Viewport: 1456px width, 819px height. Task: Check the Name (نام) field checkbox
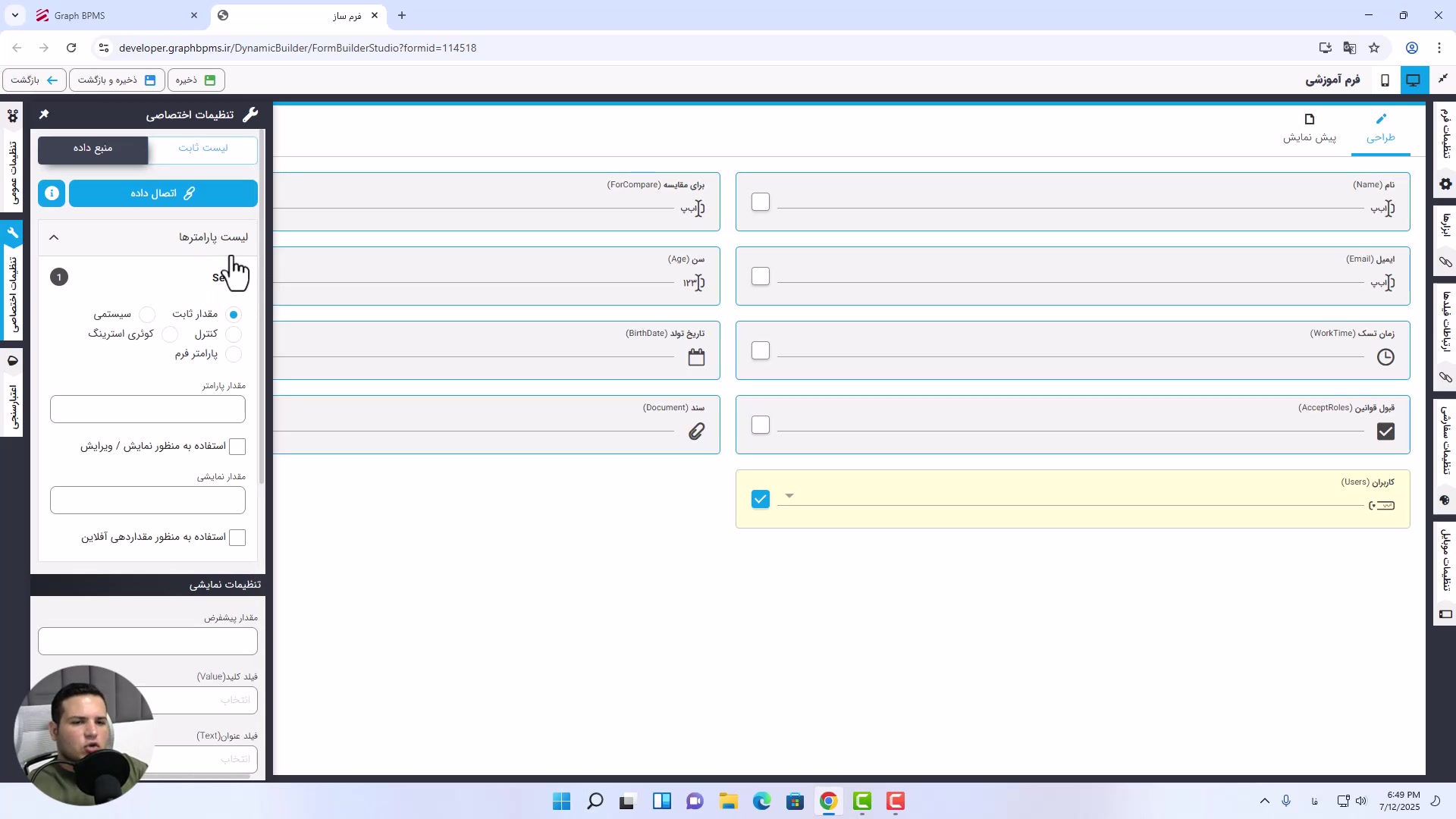pos(761,202)
